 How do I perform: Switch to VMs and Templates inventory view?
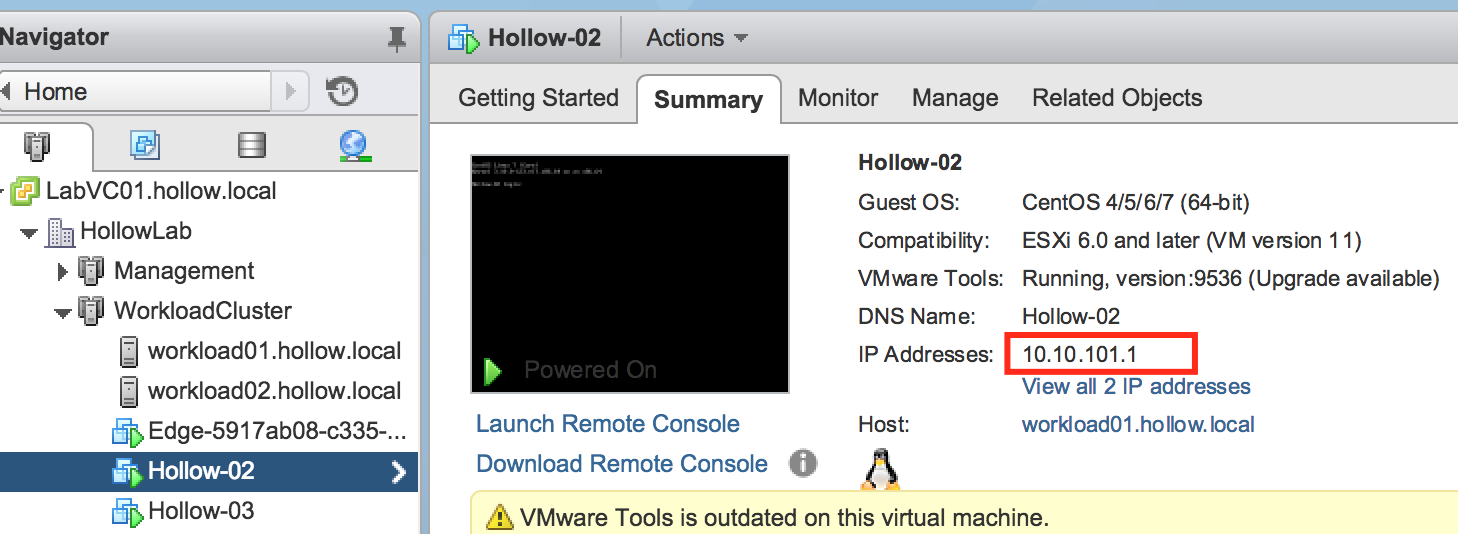click(145, 146)
